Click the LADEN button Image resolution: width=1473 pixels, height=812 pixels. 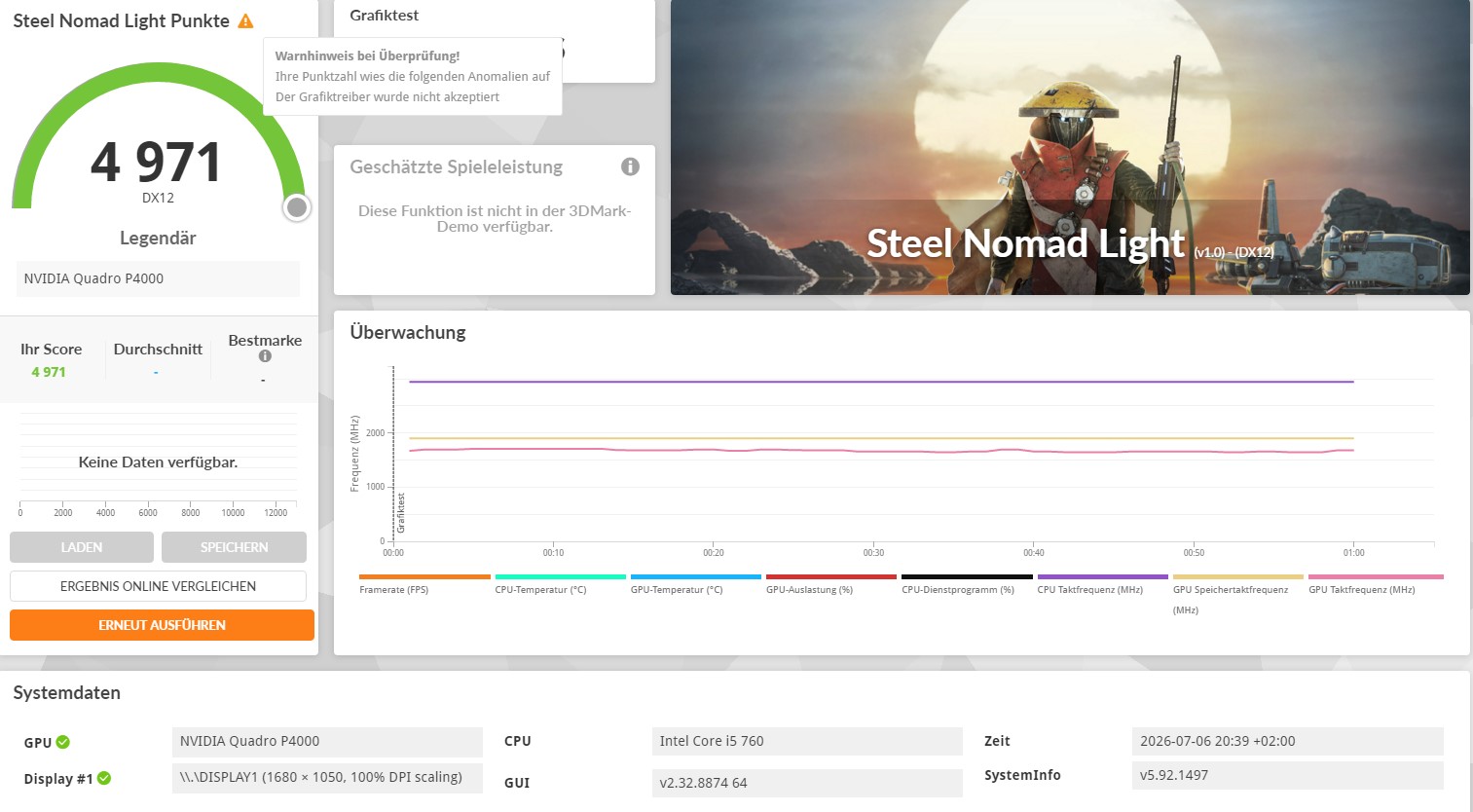click(82, 547)
